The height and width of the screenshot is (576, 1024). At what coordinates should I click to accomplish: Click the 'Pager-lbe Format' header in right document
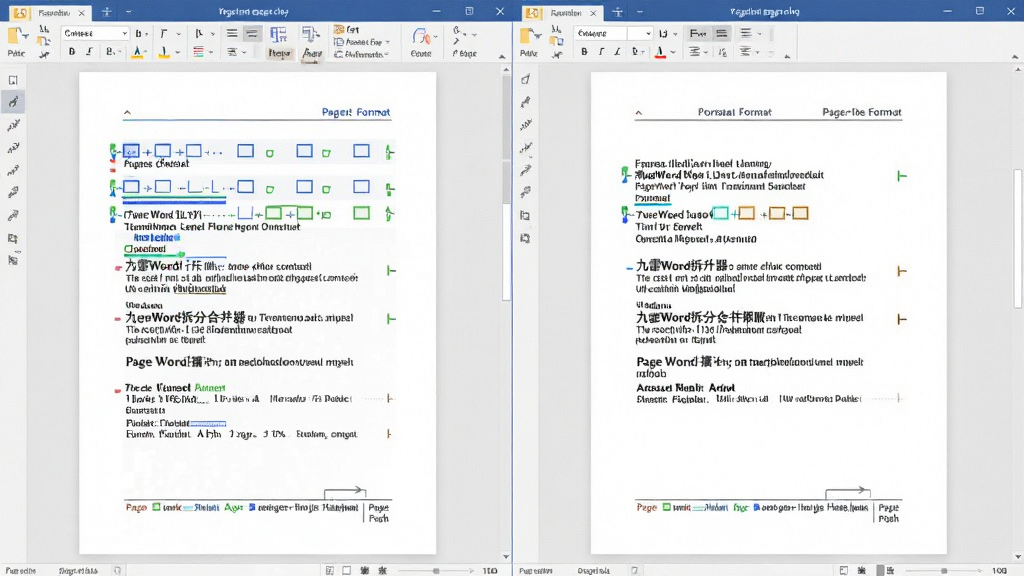pyautogui.click(x=862, y=112)
